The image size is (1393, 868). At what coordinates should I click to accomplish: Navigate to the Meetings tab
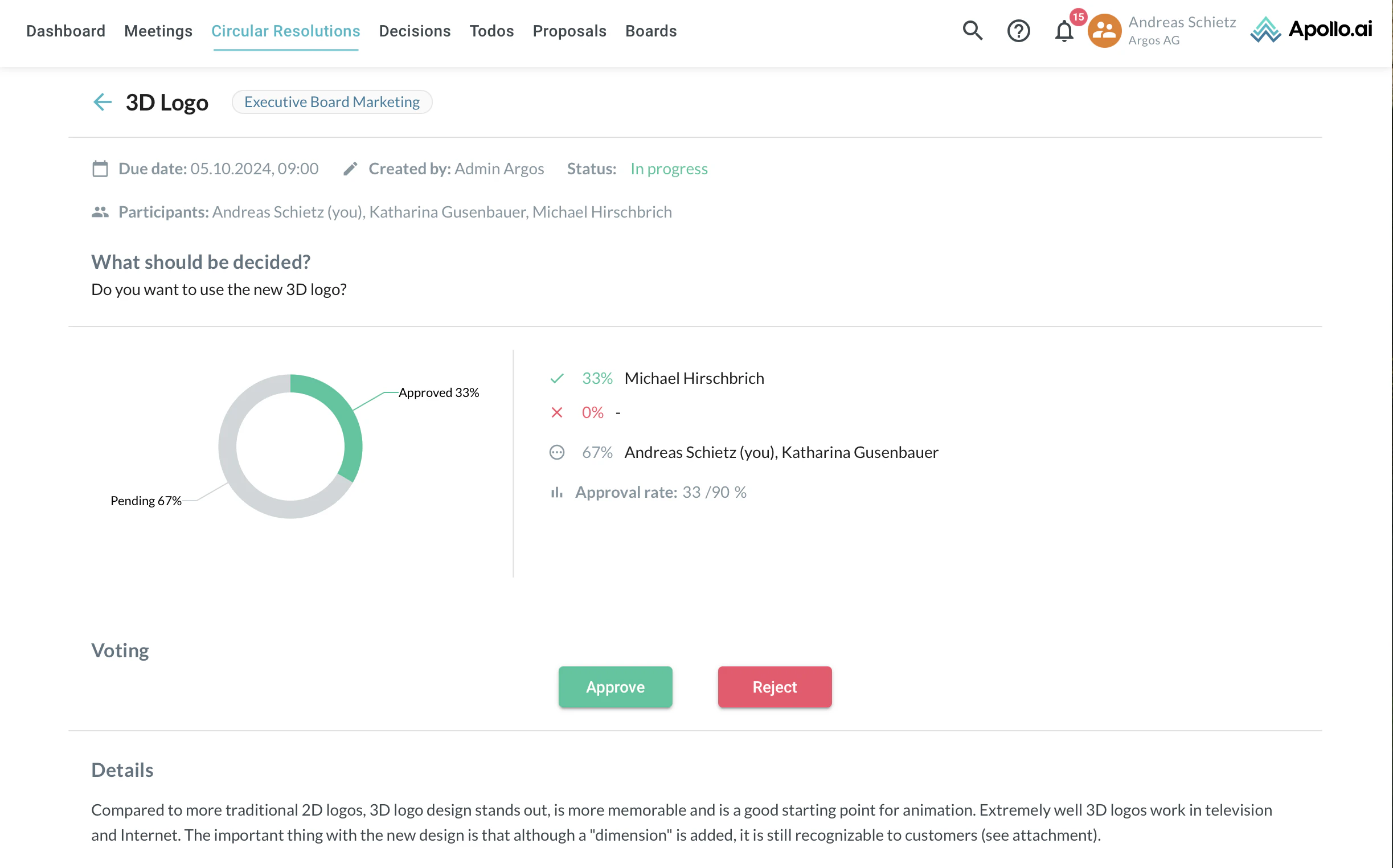pyautogui.click(x=158, y=30)
